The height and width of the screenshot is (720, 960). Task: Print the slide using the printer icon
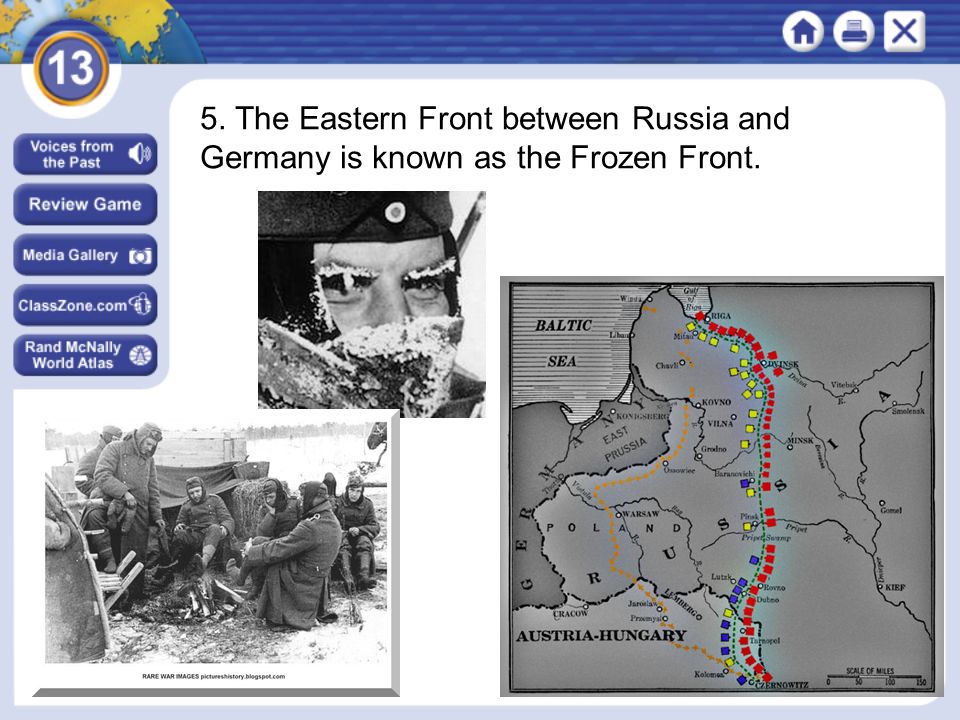click(853, 31)
